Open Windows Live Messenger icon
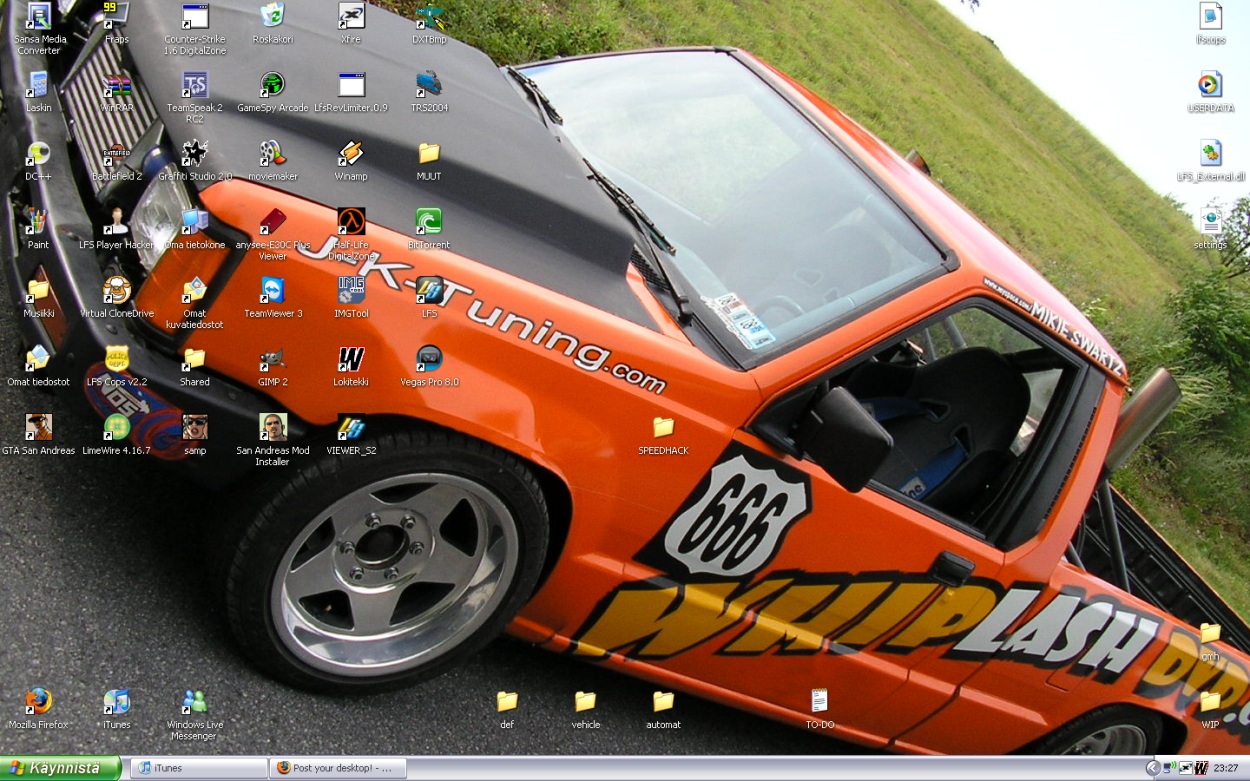This screenshot has width=1250, height=781. [195, 702]
